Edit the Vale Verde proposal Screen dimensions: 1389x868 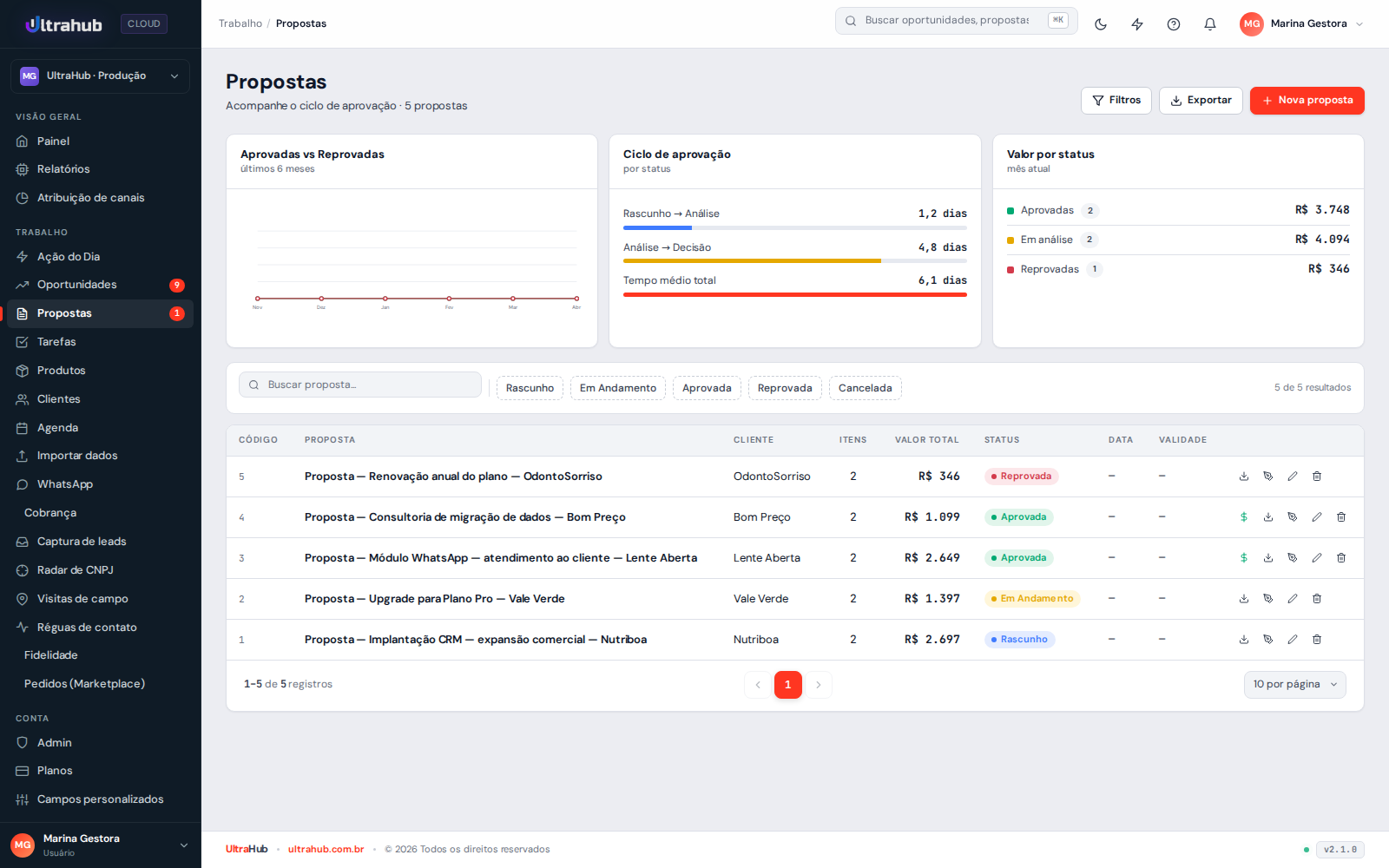tap(1293, 599)
